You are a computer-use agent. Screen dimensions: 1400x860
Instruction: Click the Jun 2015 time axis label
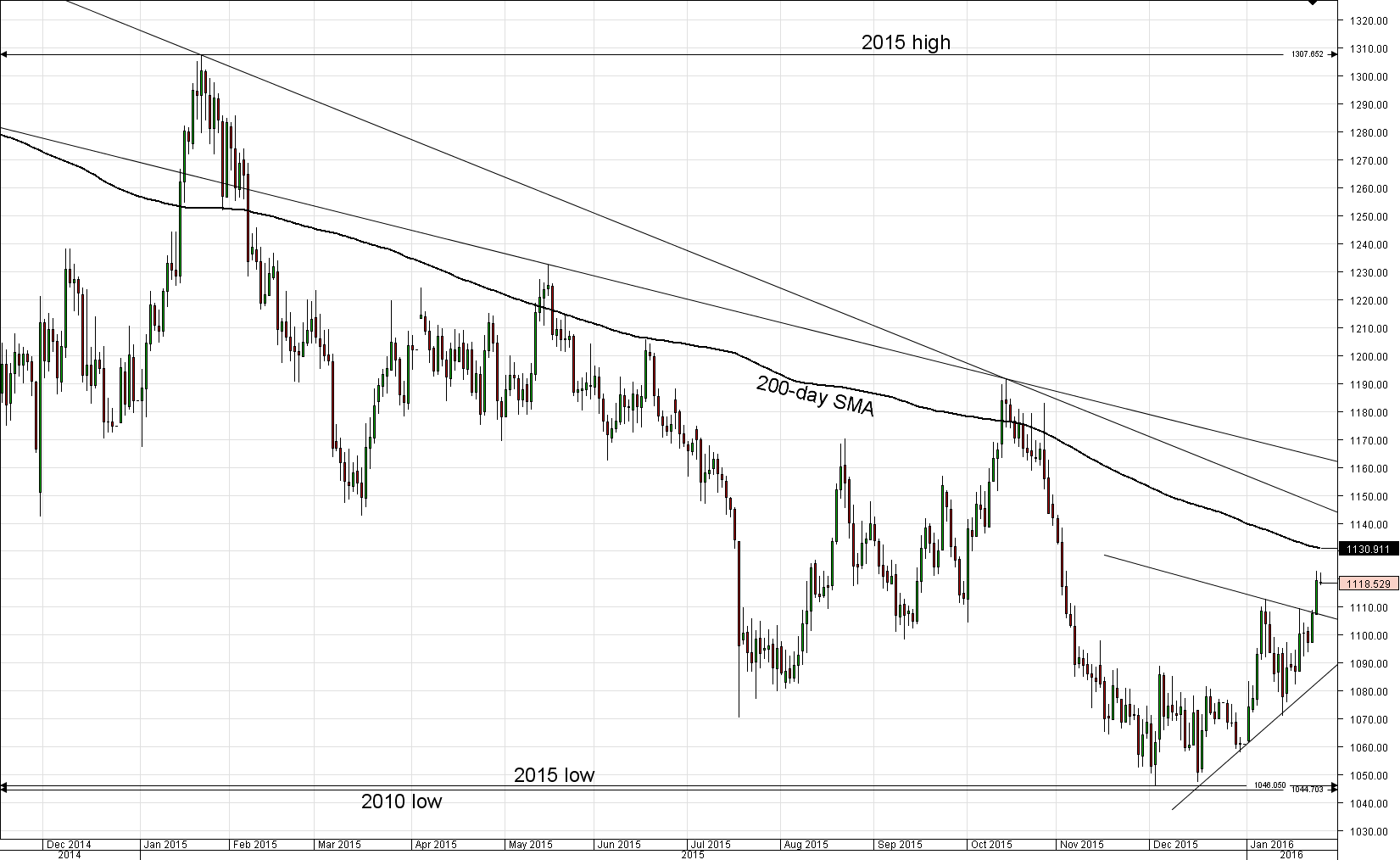[618, 845]
